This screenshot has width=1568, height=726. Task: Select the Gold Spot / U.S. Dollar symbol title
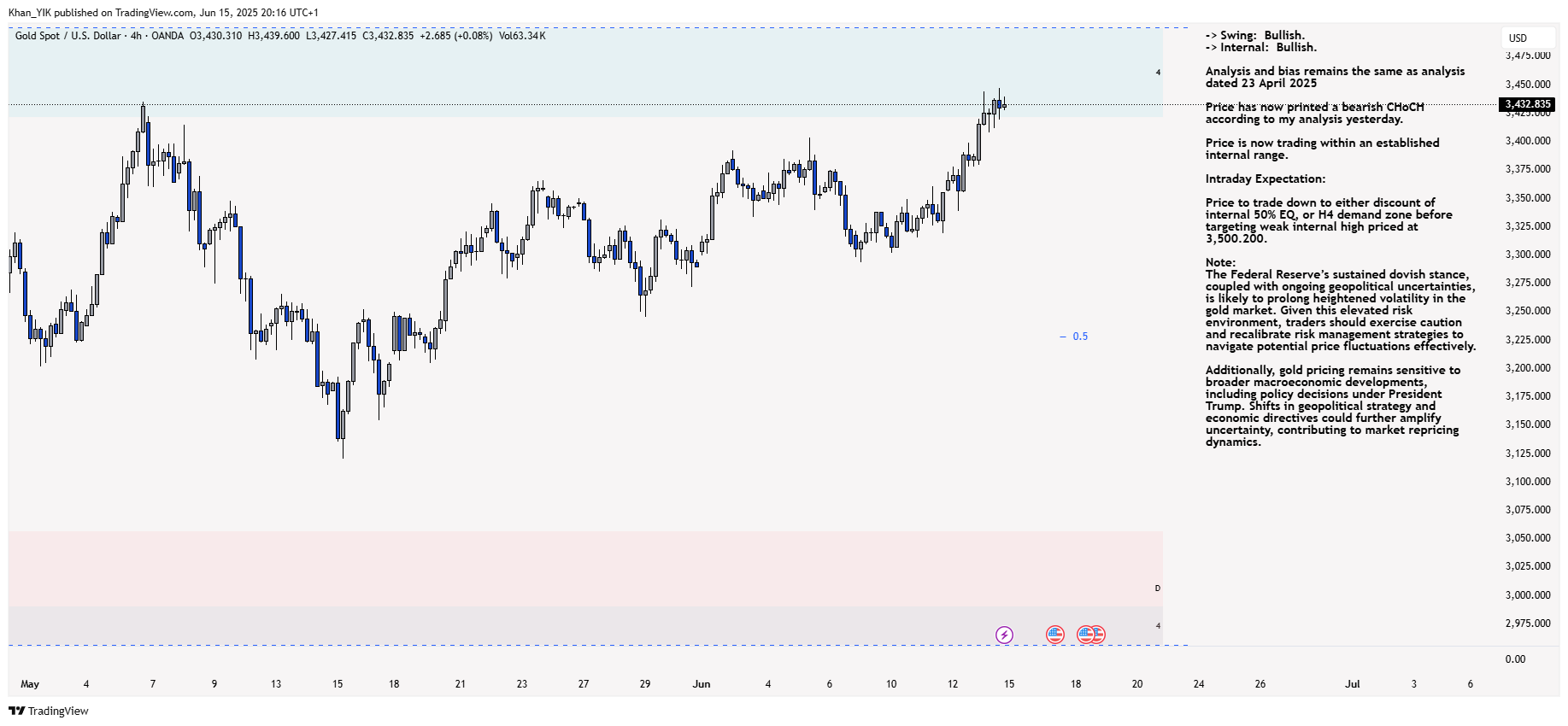tap(68, 36)
